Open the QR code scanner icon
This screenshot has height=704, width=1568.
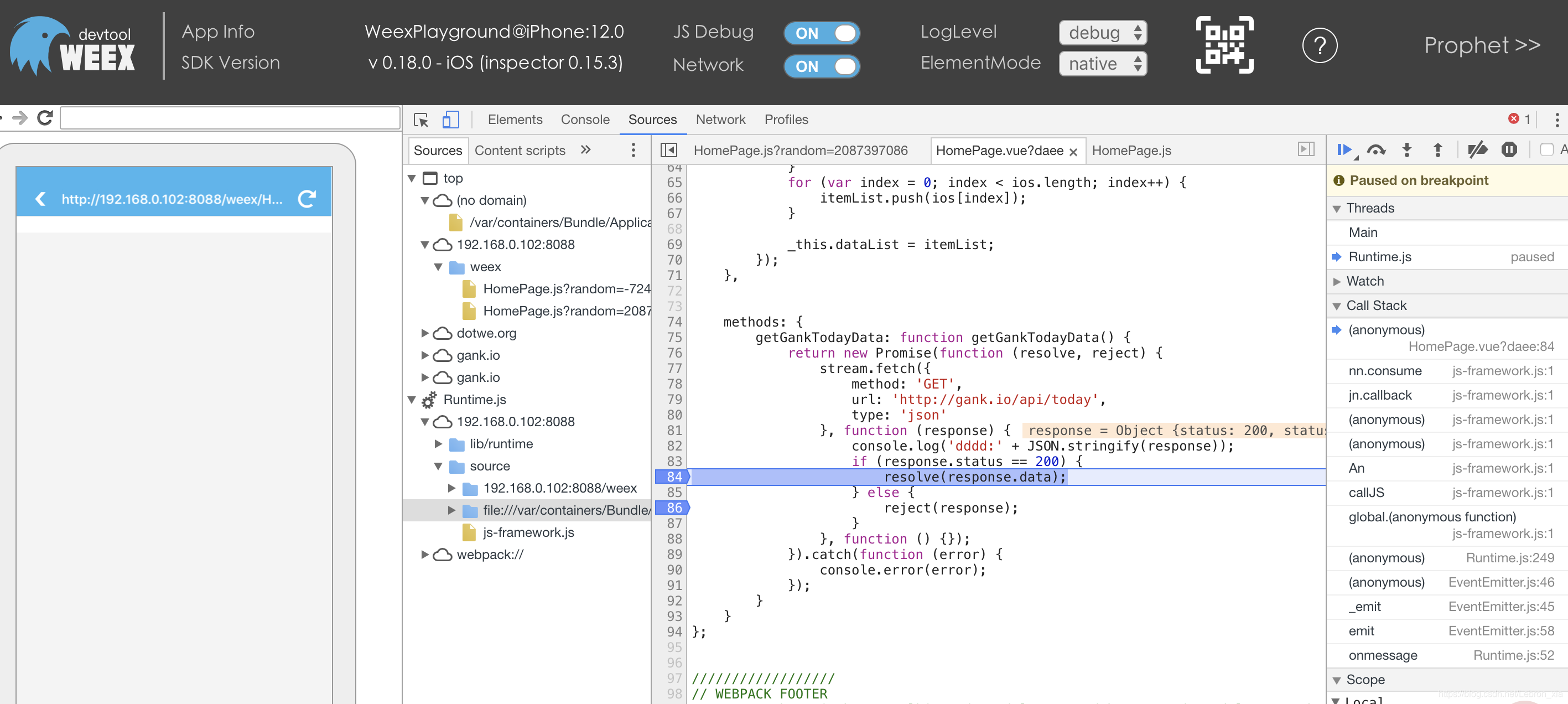tap(1224, 45)
